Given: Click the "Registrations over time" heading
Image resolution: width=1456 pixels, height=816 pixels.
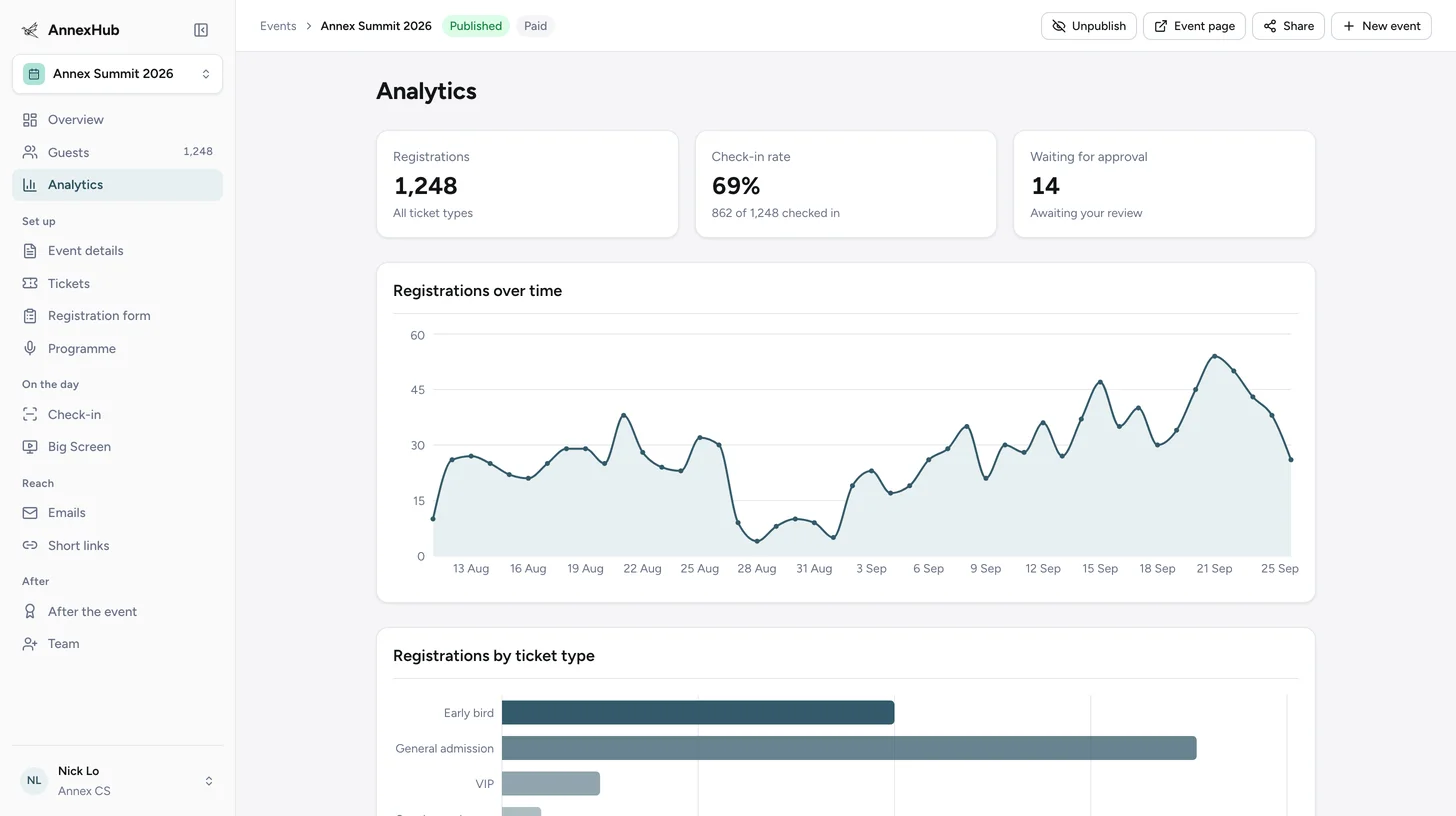Looking at the screenshot, I should point(477,291).
